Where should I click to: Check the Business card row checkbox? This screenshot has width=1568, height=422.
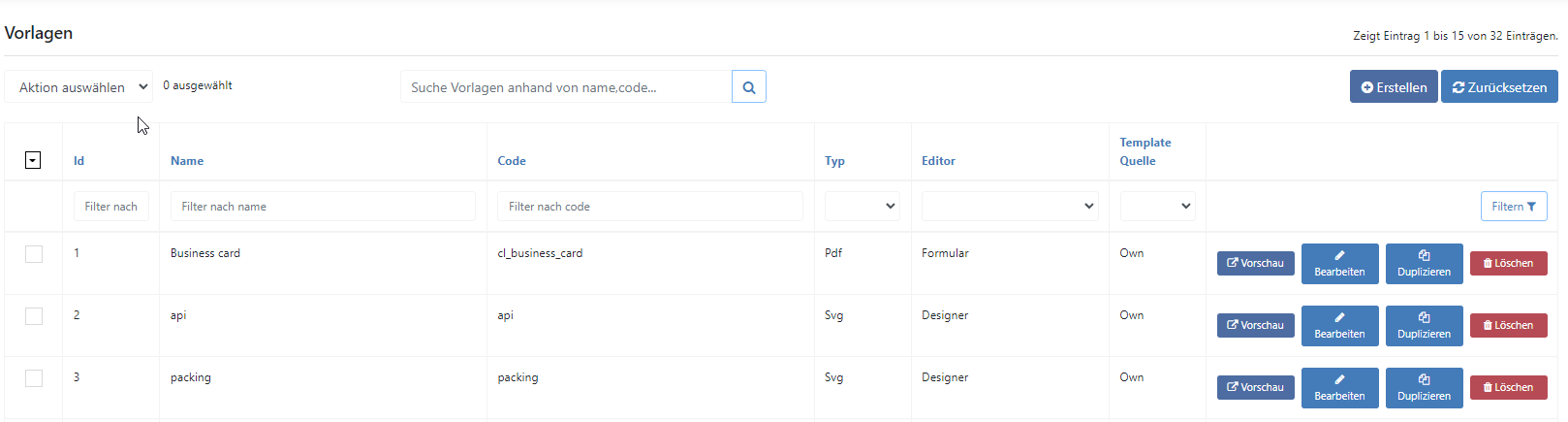[34, 254]
